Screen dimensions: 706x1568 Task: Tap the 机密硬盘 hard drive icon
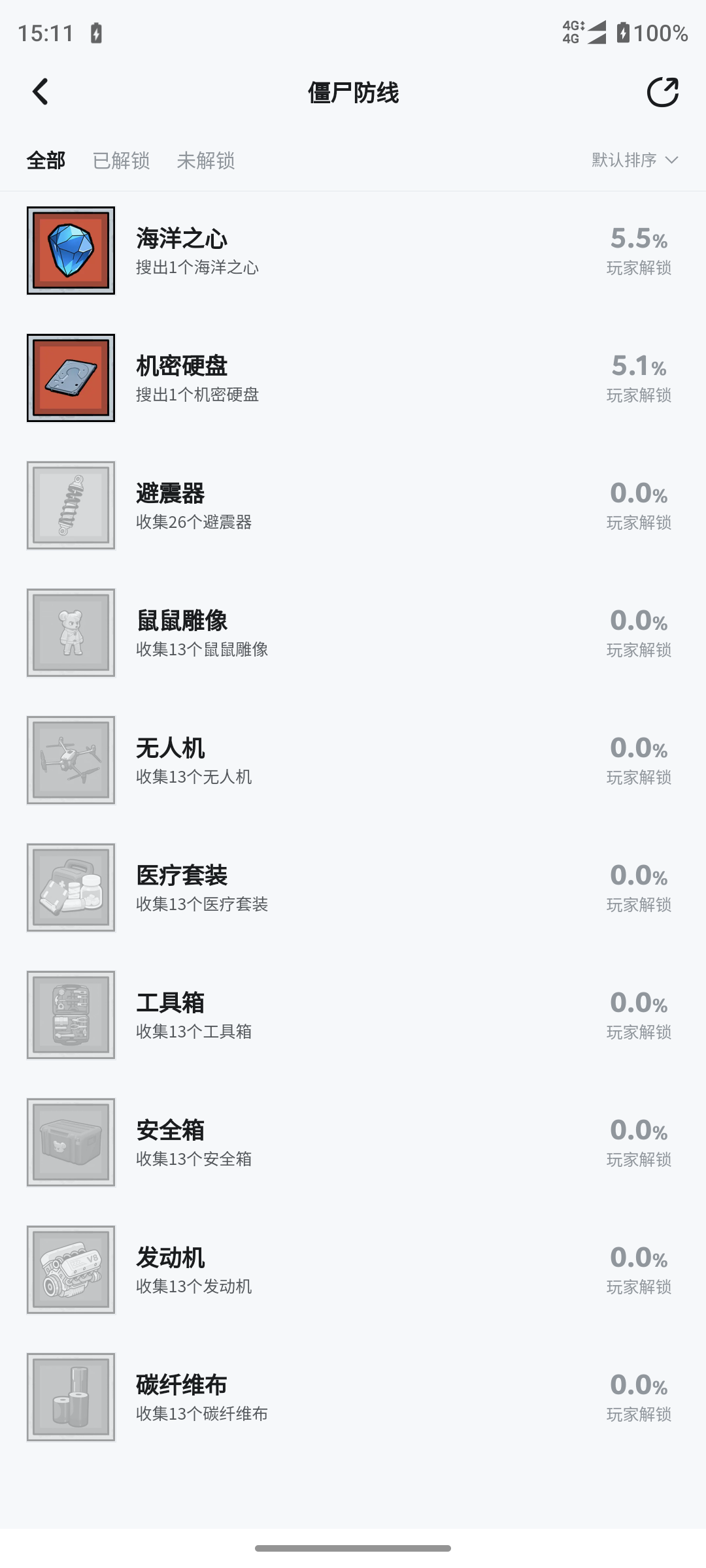(71, 378)
